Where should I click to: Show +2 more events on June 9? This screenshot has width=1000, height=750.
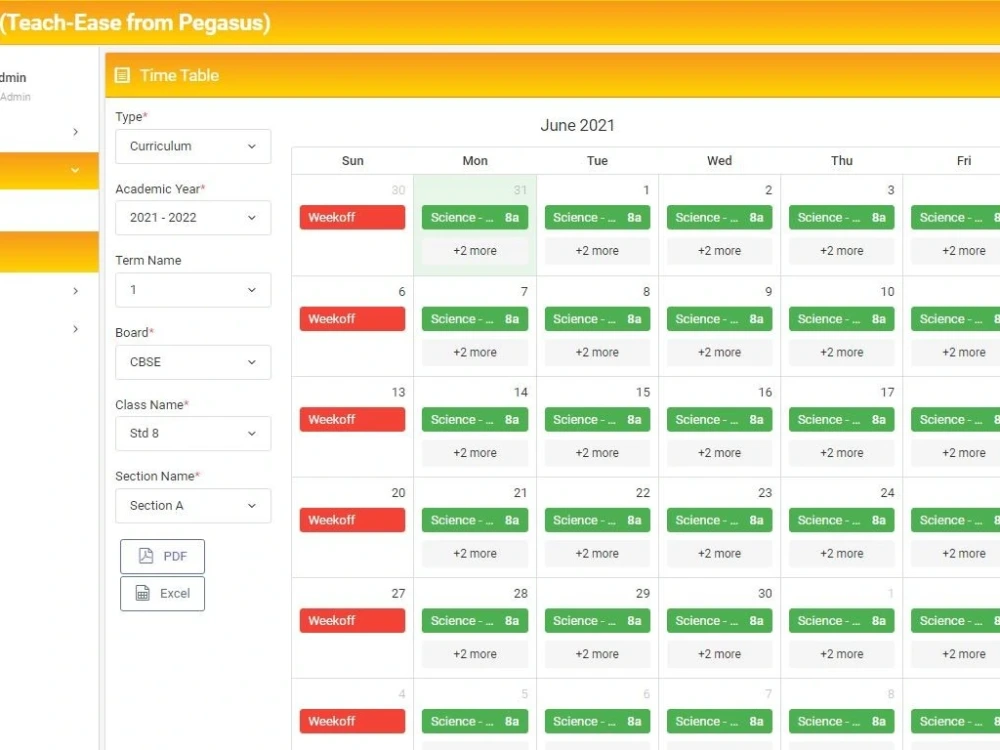(719, 352)
